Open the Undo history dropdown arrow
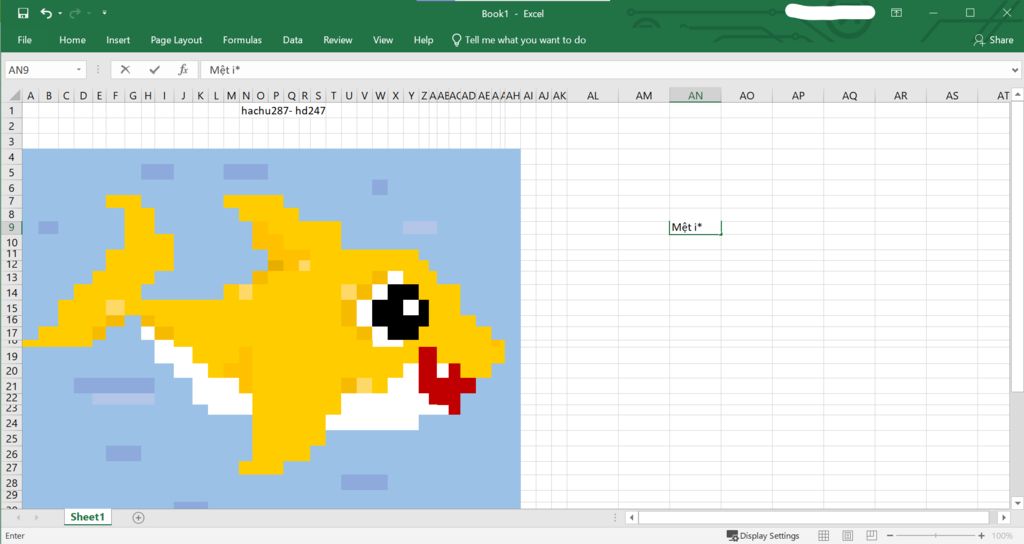 coord(60,13)
